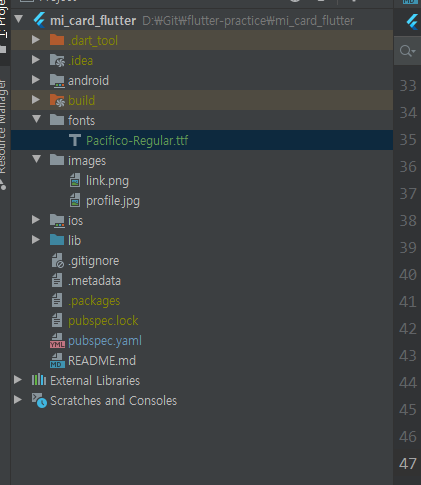Select the fonts folder

coord(81,120)
